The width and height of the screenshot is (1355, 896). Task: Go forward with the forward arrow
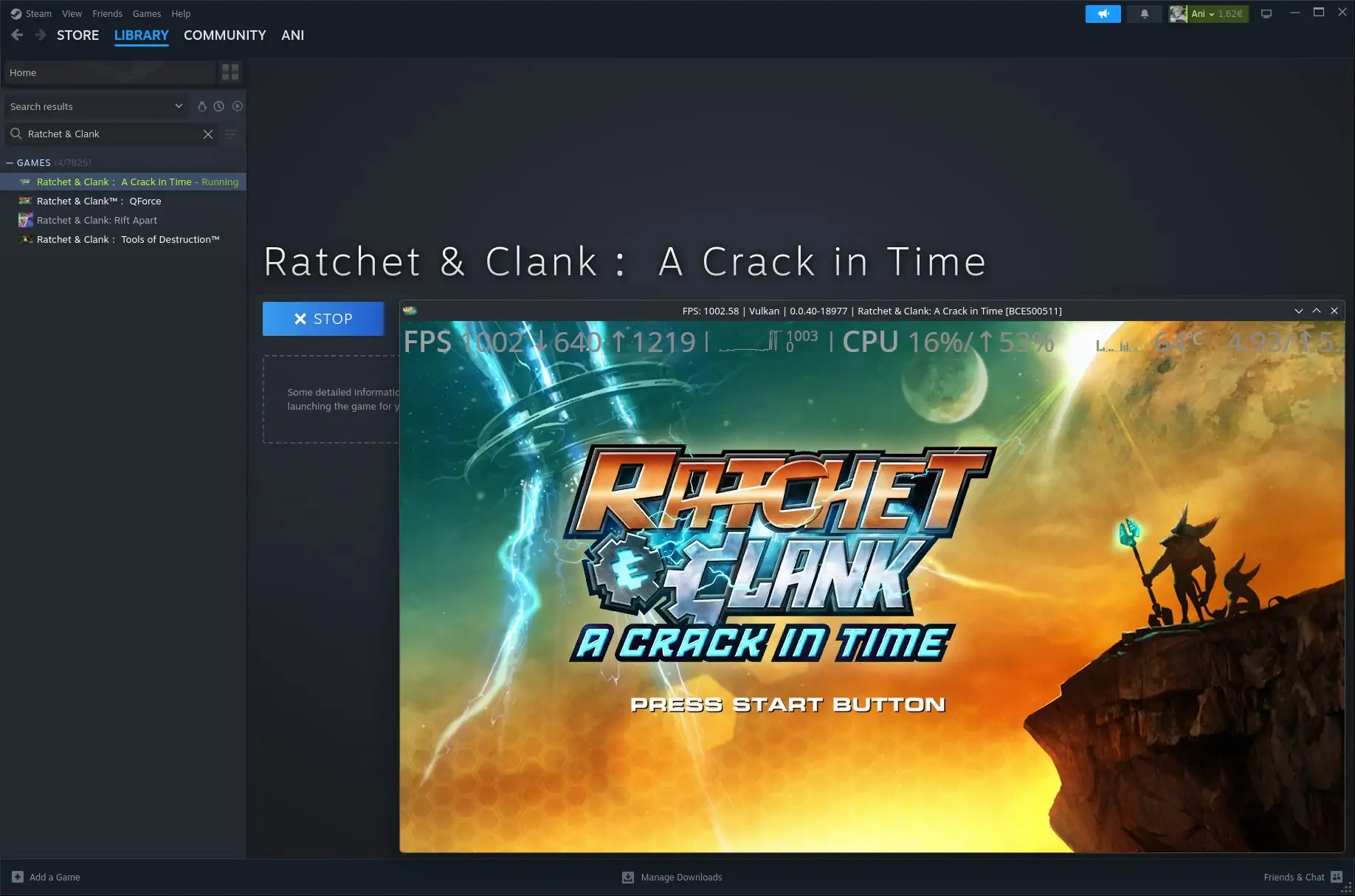click(41, 35)
